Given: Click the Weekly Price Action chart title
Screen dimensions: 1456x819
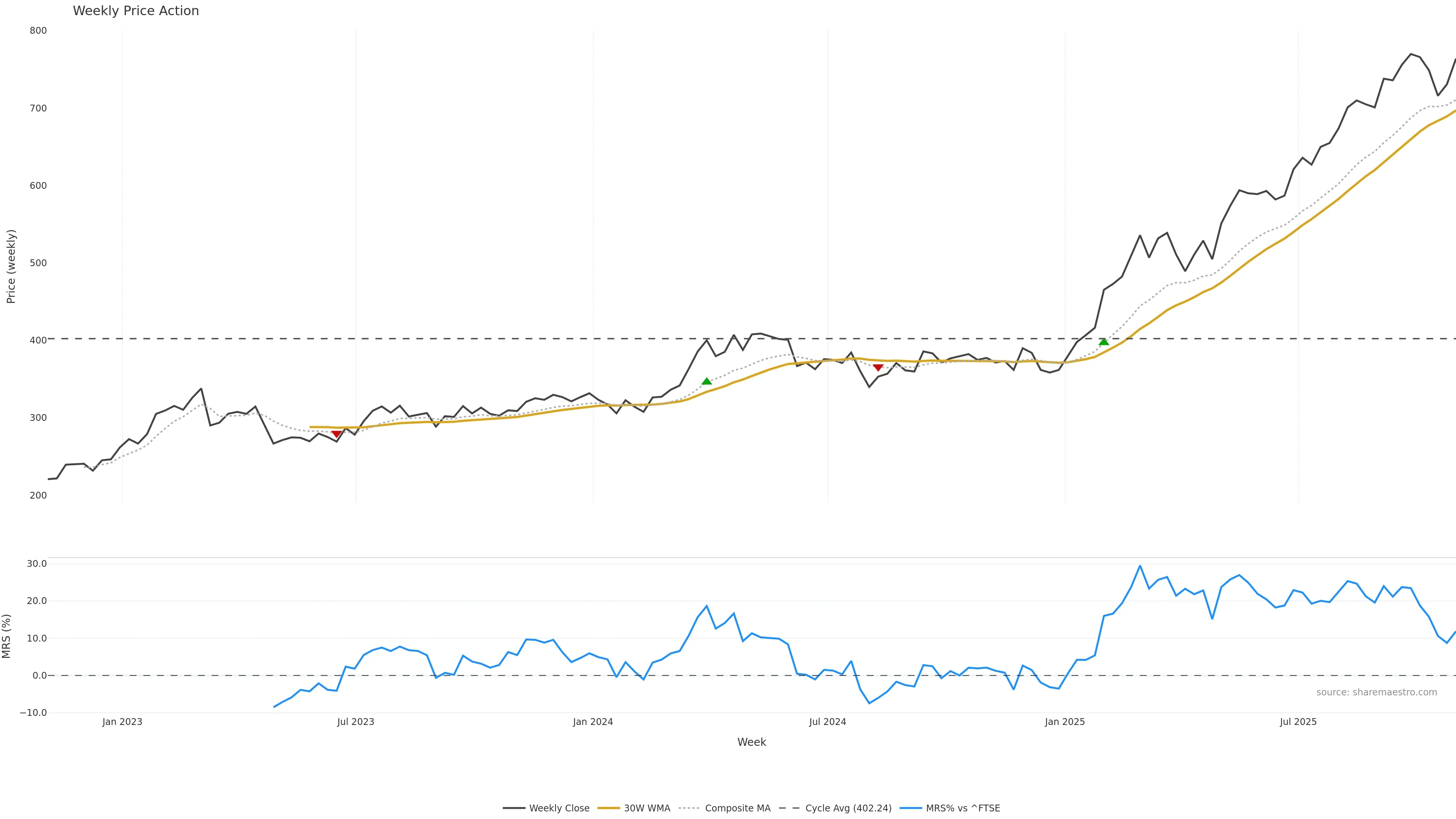Looking at the screenshot, I should [136, 11].
